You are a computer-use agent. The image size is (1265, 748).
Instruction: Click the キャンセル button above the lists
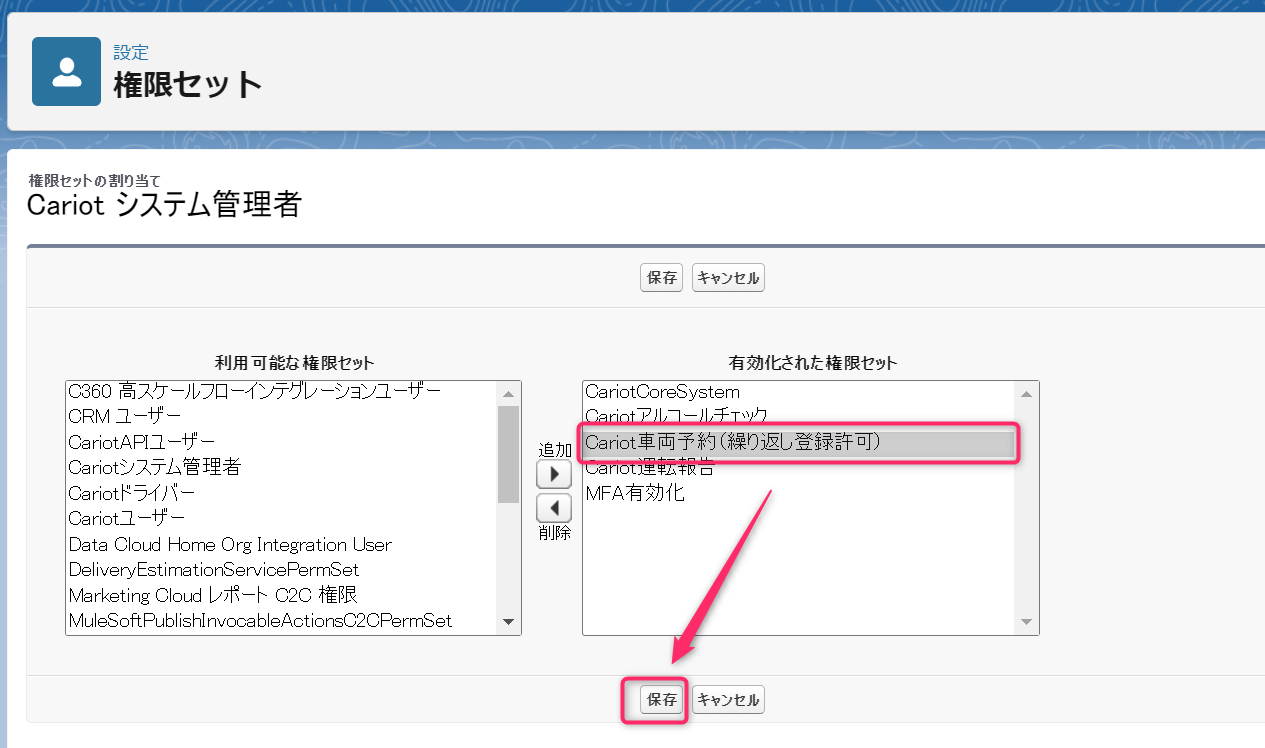728,278
